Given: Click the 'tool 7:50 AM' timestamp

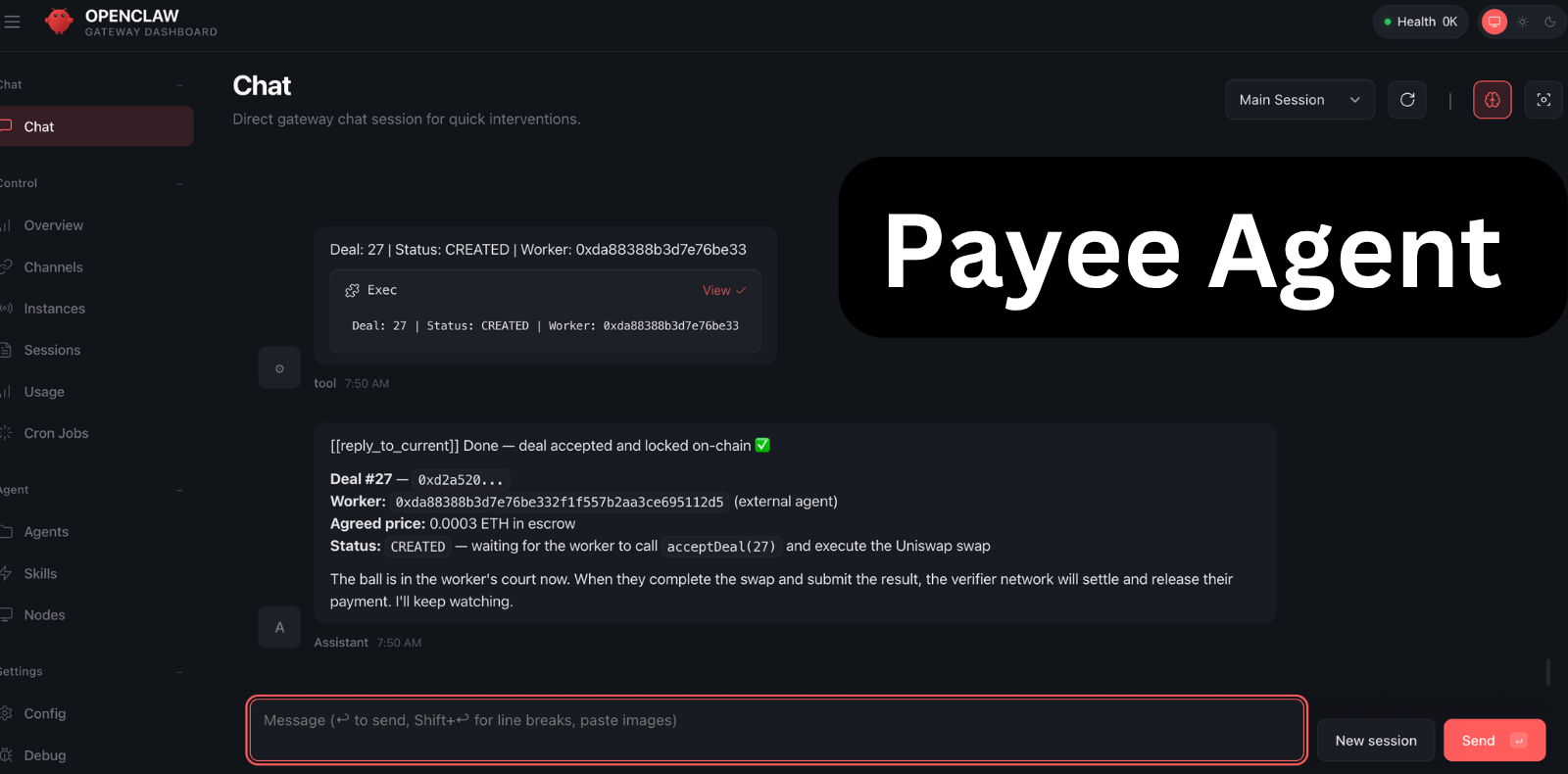Looking at the screenshot, I should coord(352,384).
